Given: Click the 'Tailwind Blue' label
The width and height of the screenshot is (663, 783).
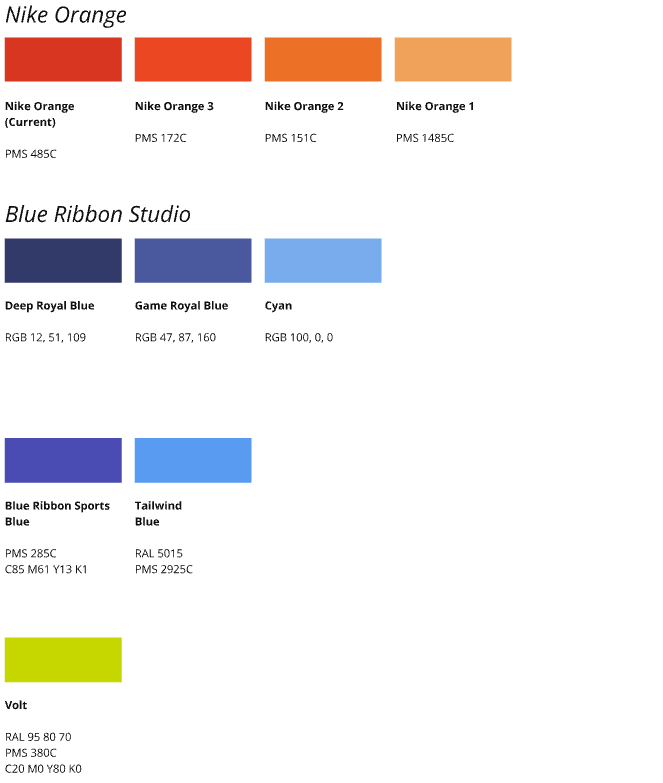Looking at the screenshot, I should pyautogui.click(x=158, y=513).
